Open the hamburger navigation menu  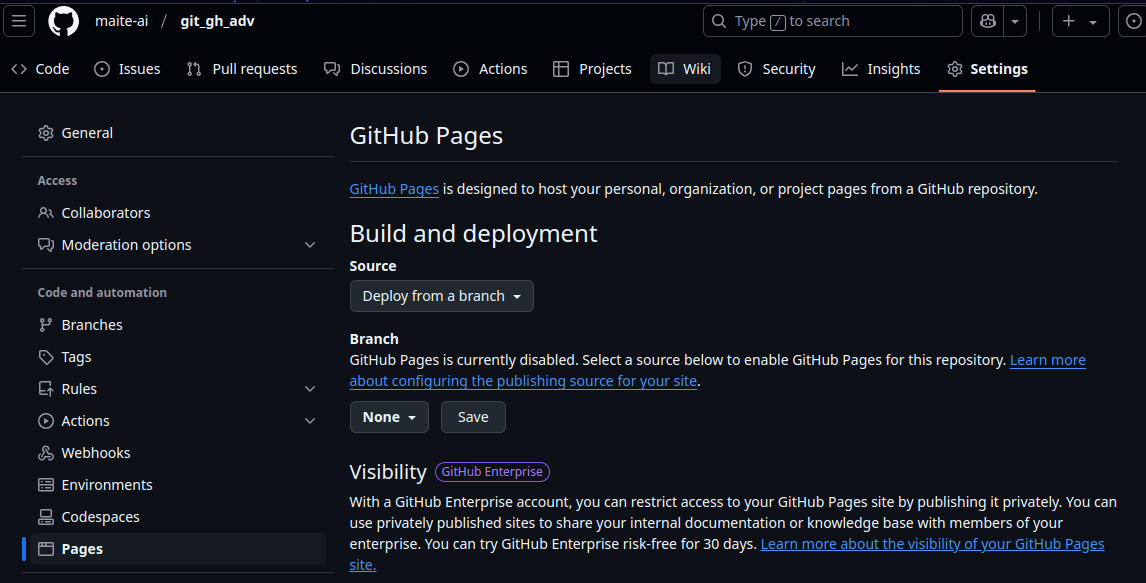19,21
